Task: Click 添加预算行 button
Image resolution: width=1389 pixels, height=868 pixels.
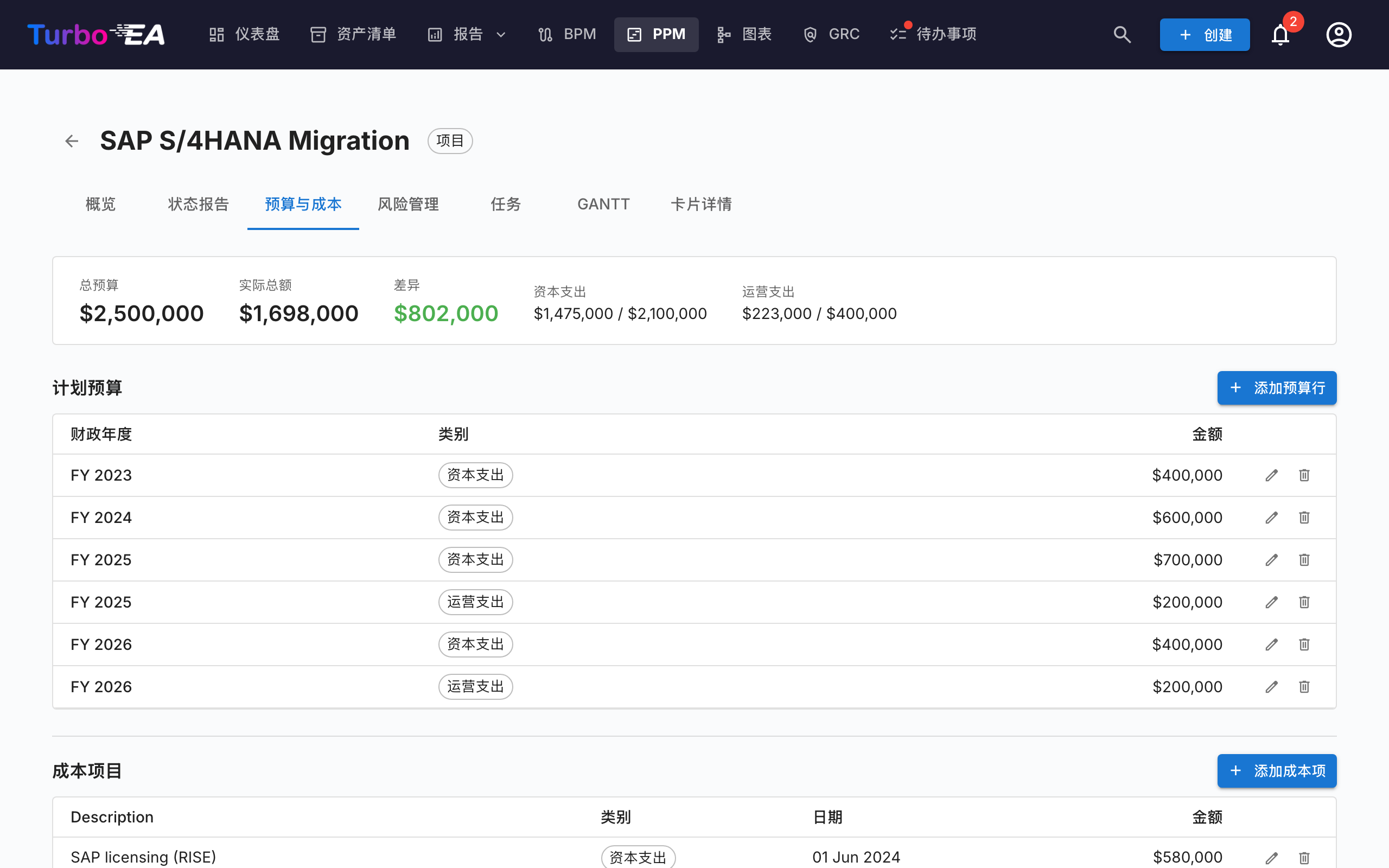Action: pyautogui.click(x=1277, y=388)
